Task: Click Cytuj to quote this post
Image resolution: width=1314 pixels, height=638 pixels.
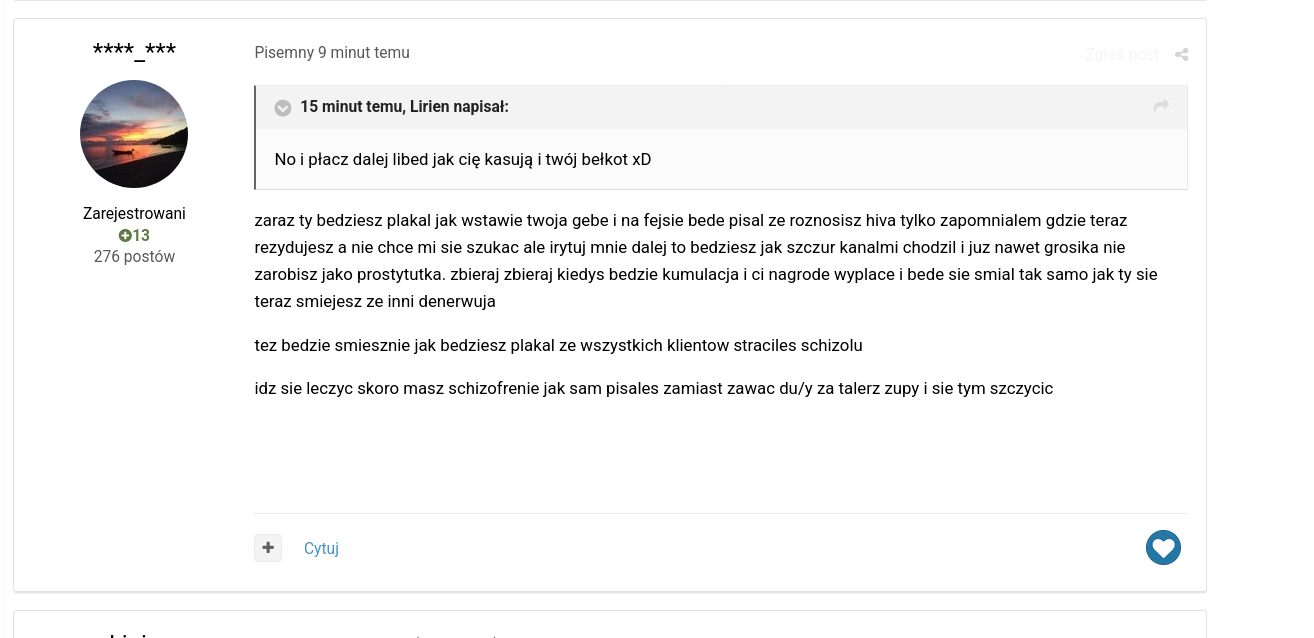Action: click(321, 548)
